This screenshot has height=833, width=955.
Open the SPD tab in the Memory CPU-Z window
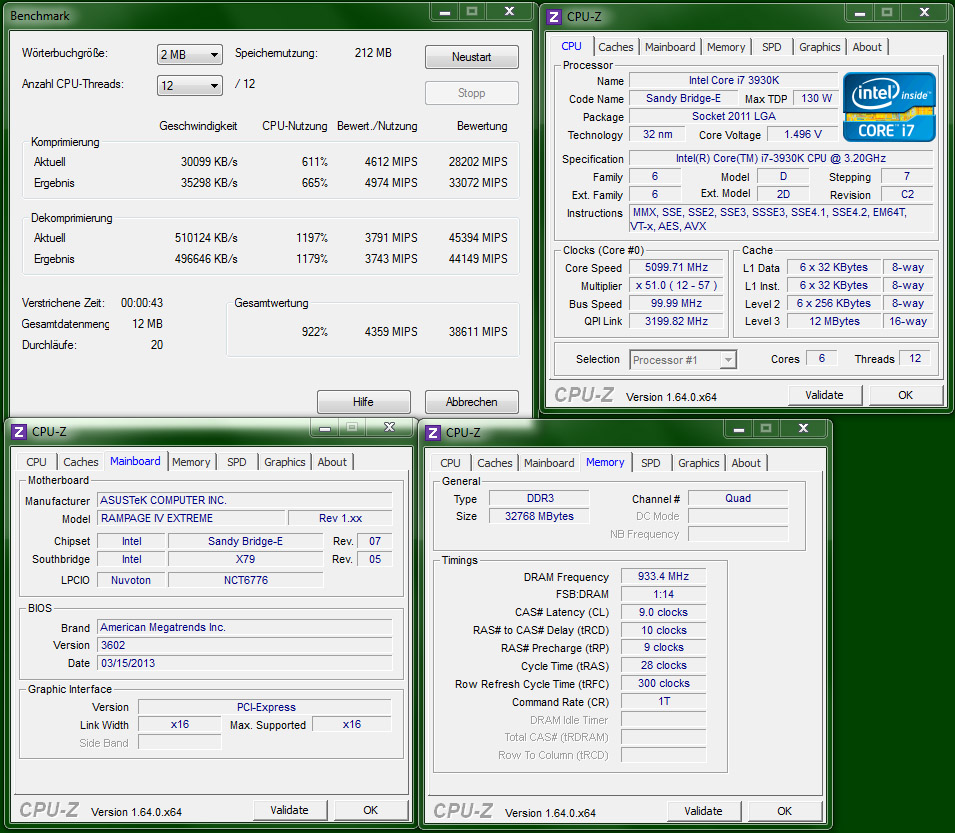pos(651,463)
